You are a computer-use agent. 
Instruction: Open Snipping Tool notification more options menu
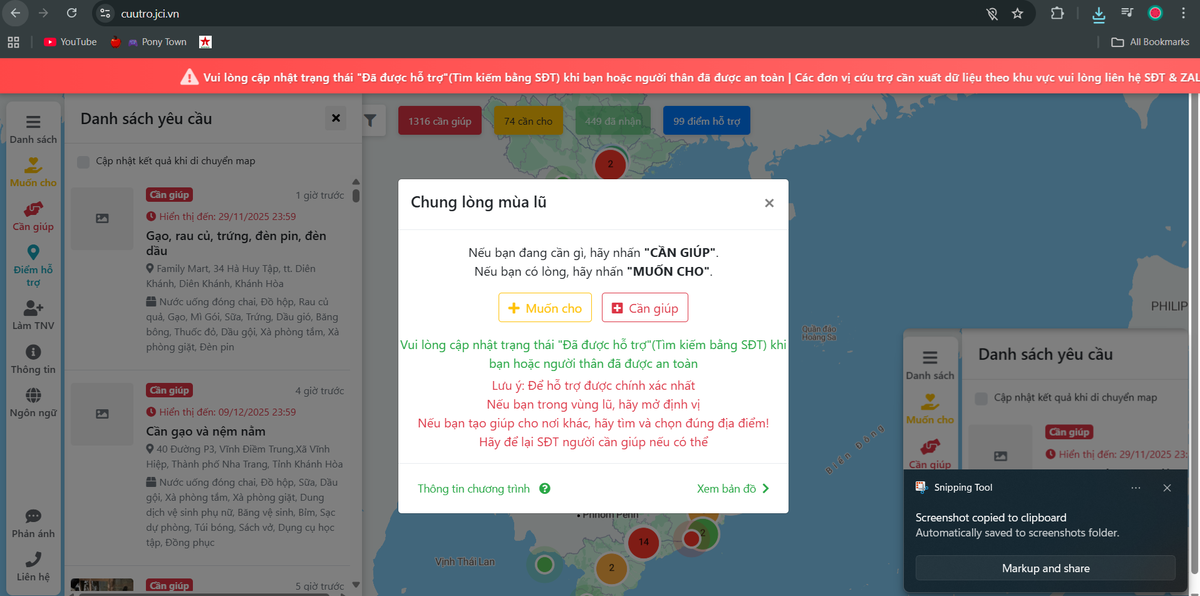1135,487
